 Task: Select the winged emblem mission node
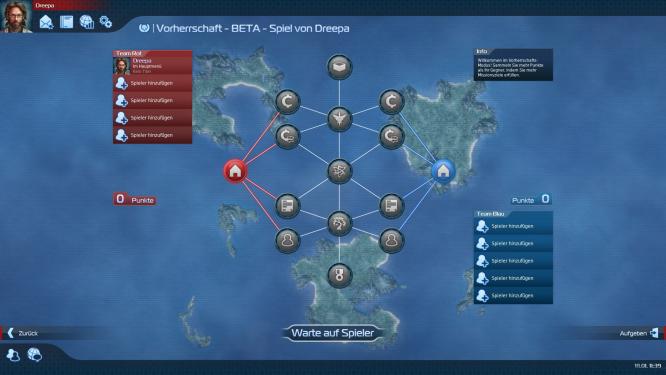coord(339,119)
